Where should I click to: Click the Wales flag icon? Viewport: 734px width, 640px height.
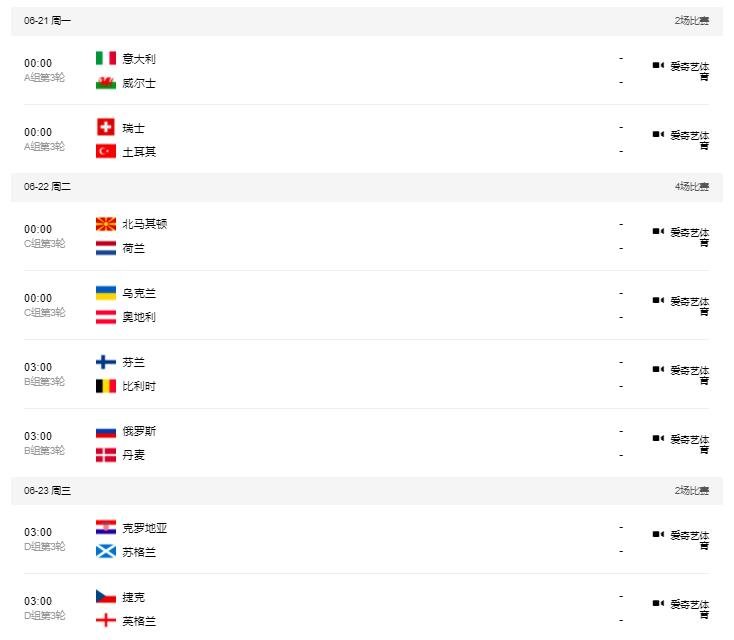point(105,83)
